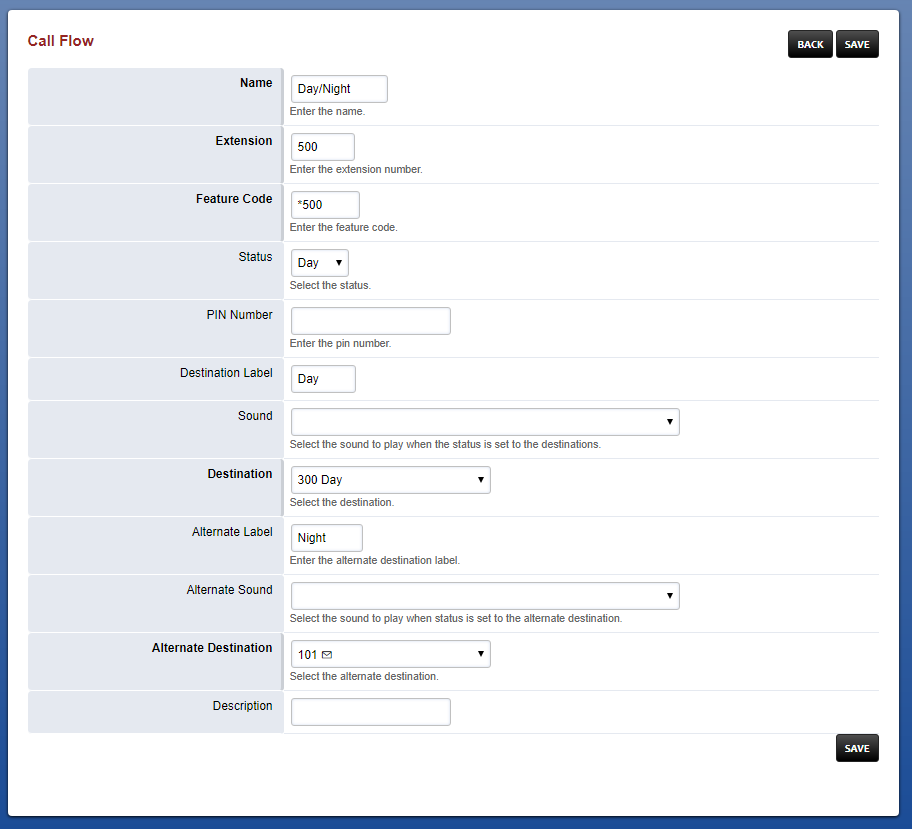Click the Sound field's status-destinations hint text
Image resolution: width=912 pixels, height=829 pixels.
[x=445, y=444]
